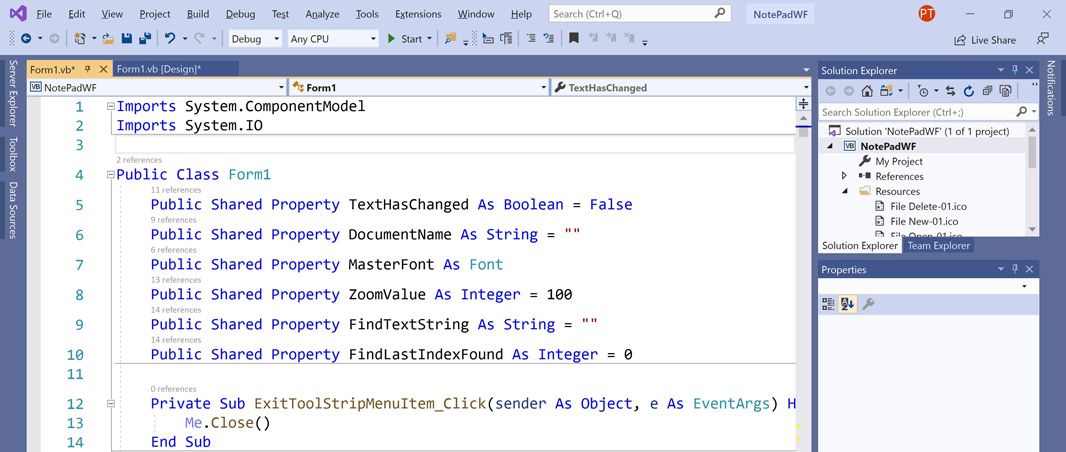
Task: Open the Live Share feedback icon
Action: (1042, 39)
